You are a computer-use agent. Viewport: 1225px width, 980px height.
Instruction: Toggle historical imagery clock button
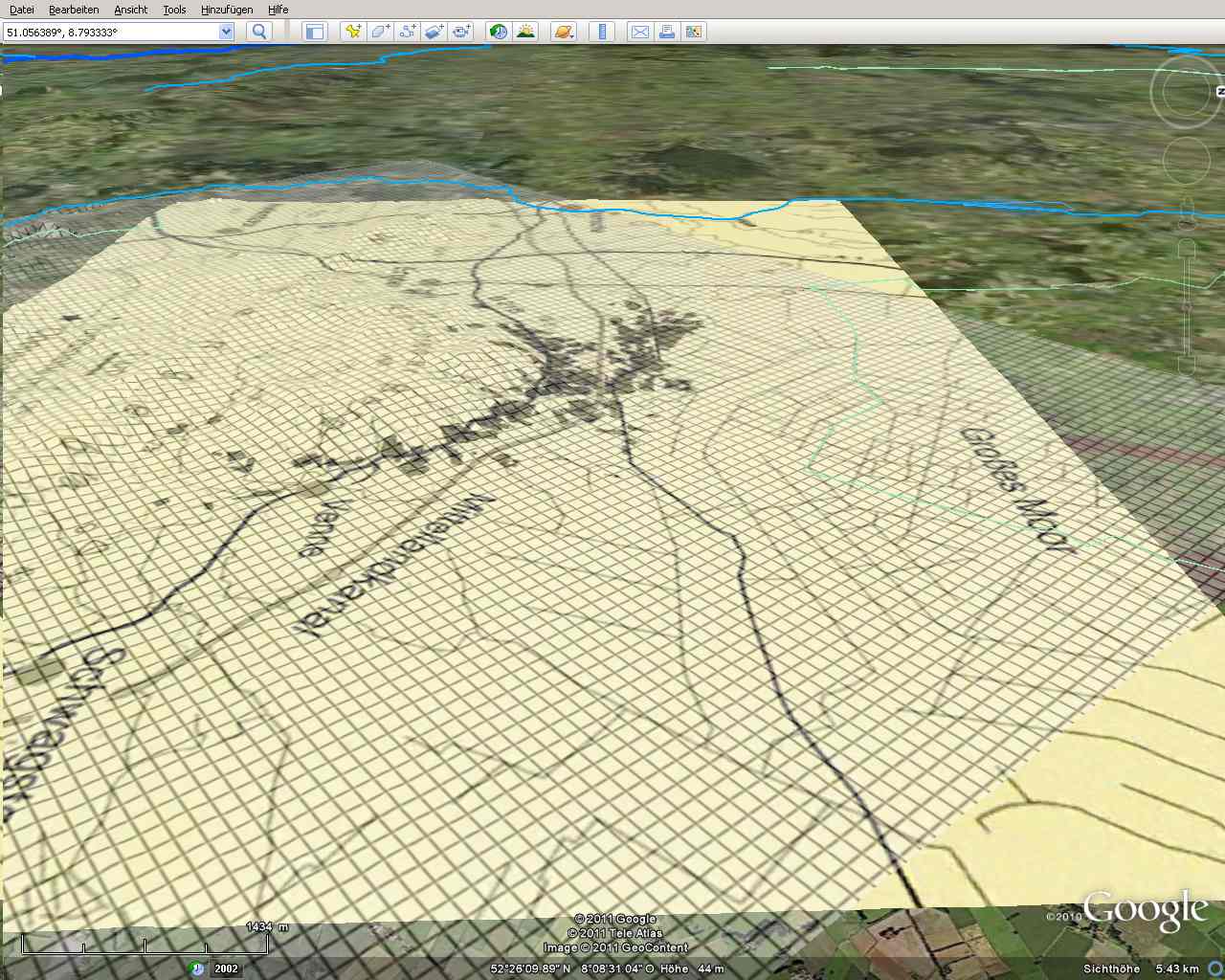coord(499,32)
